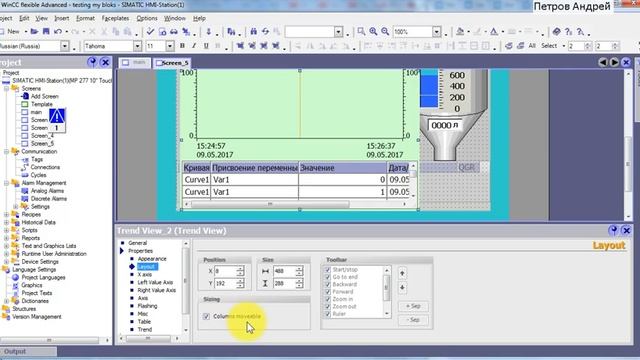Viewport: 640px width, 360px height.
Task: Pin the Project panel with pin icon
Action: [92, 62]
